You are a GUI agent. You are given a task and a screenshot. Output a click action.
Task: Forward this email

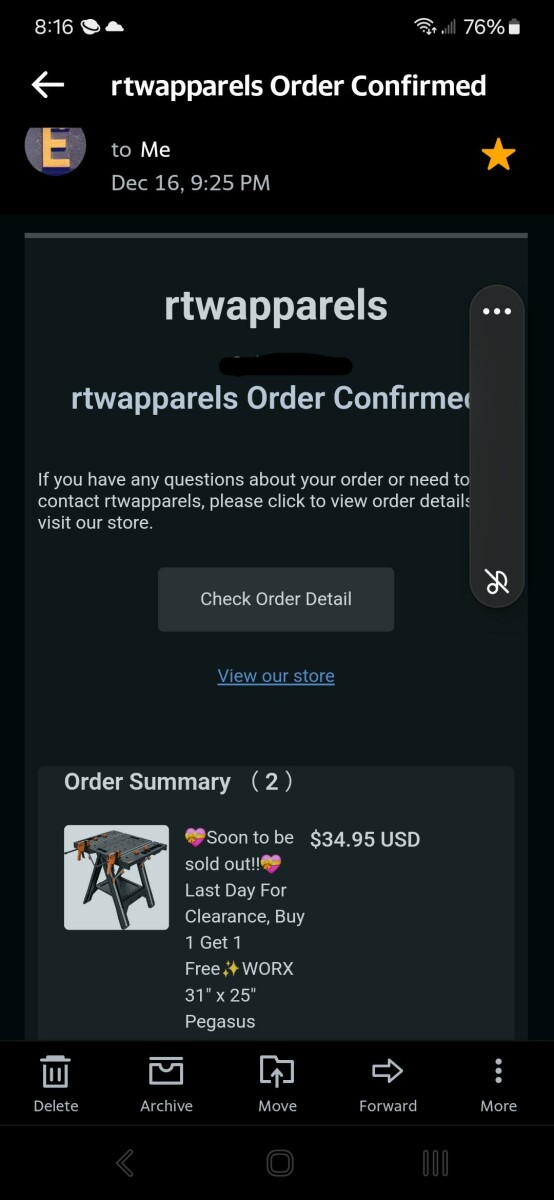[x=388, y=1084]
